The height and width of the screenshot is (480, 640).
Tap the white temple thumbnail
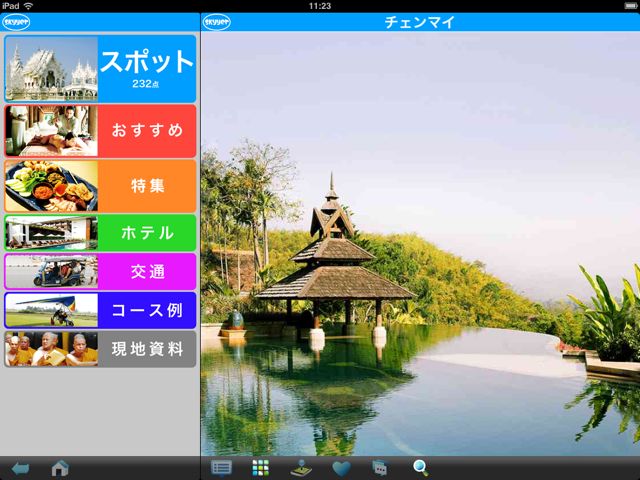(51, 69)
